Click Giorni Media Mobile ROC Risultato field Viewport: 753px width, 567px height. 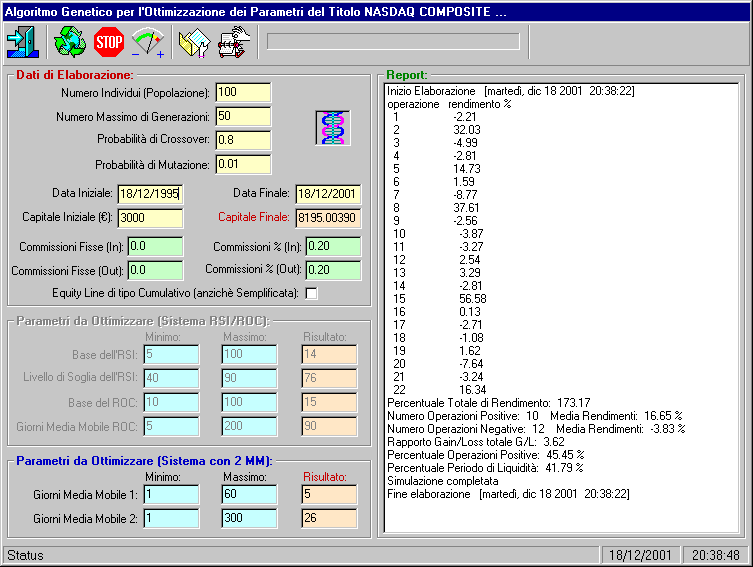coord(329,426)
